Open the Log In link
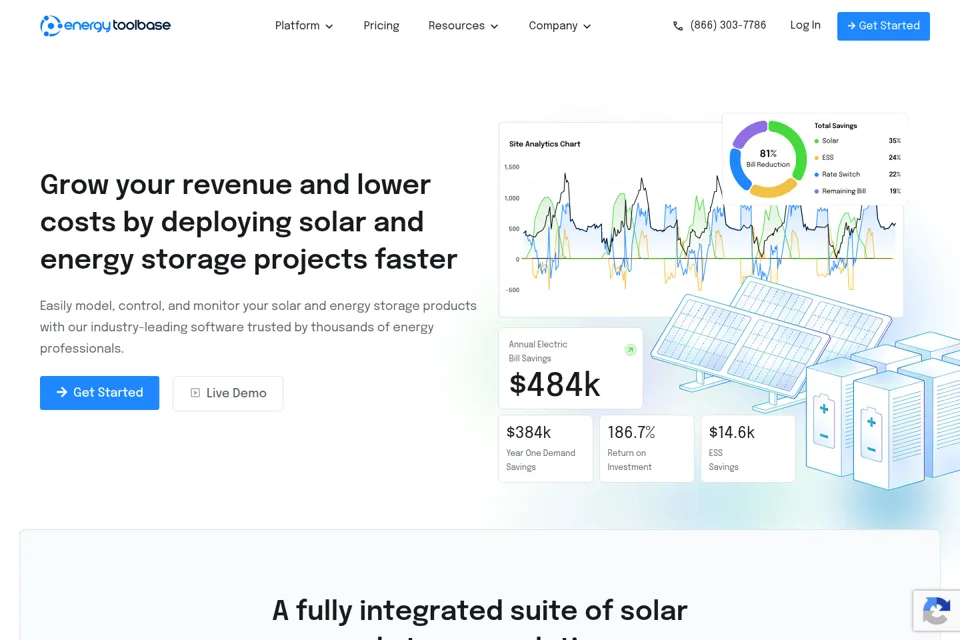Image resolution: width=960 pixels, height=640 pixels. tap(804, 25)
